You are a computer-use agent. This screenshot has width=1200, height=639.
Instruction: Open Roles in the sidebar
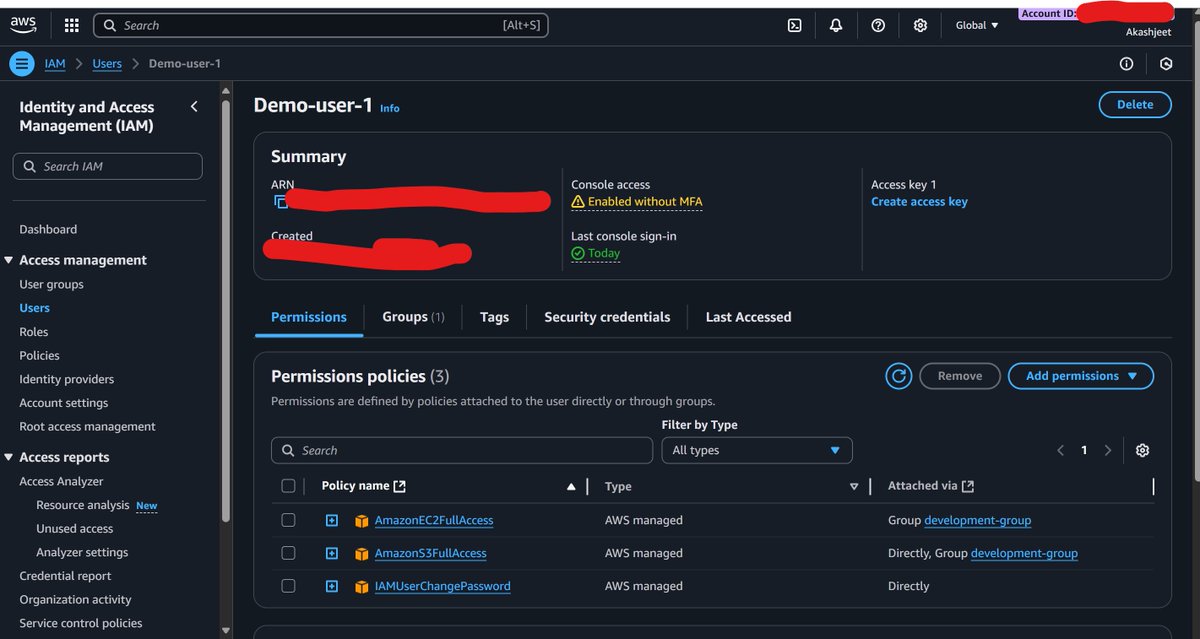33,332
